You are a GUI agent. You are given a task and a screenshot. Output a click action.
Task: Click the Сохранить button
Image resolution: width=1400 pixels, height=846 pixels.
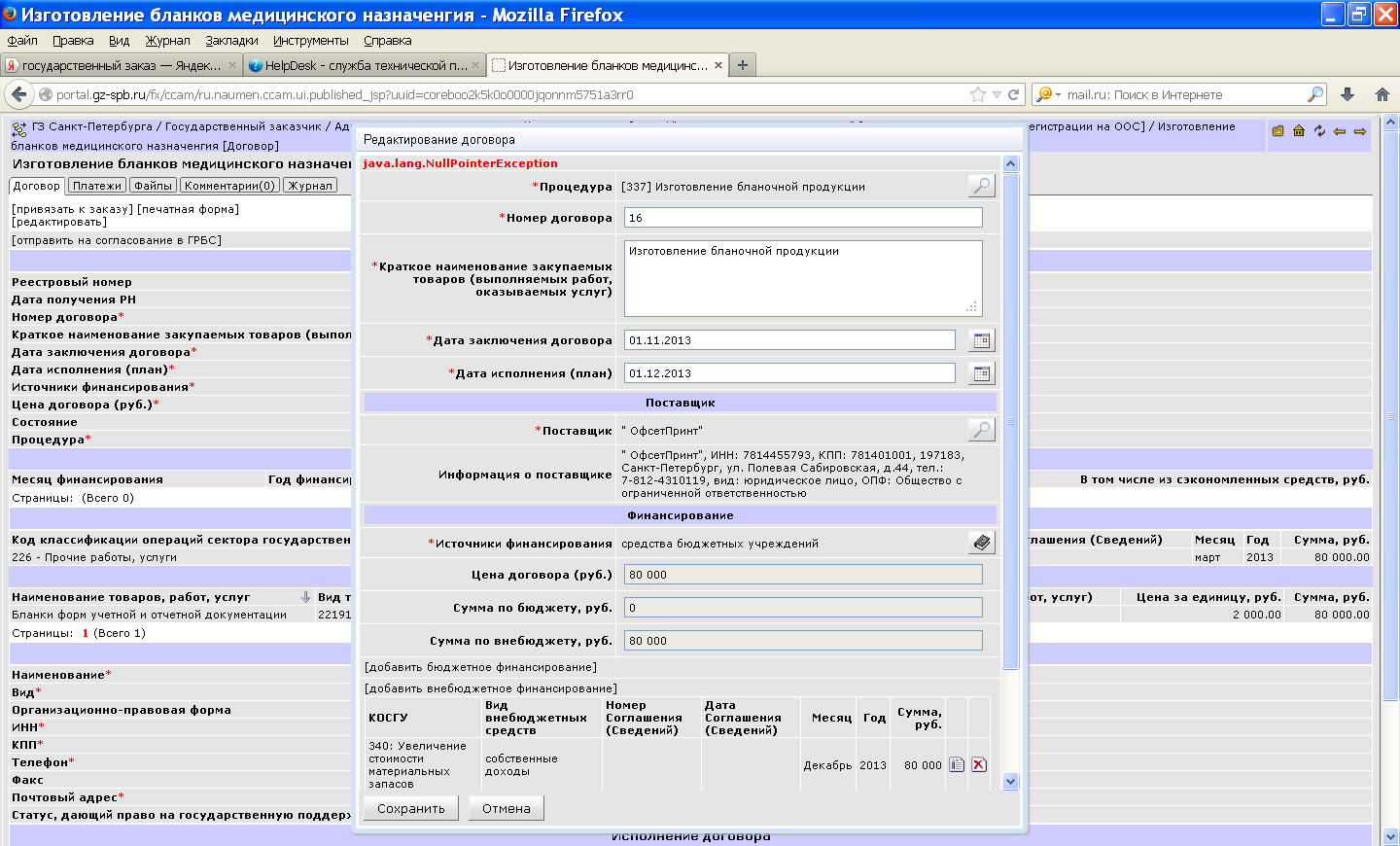click(411, 808)
